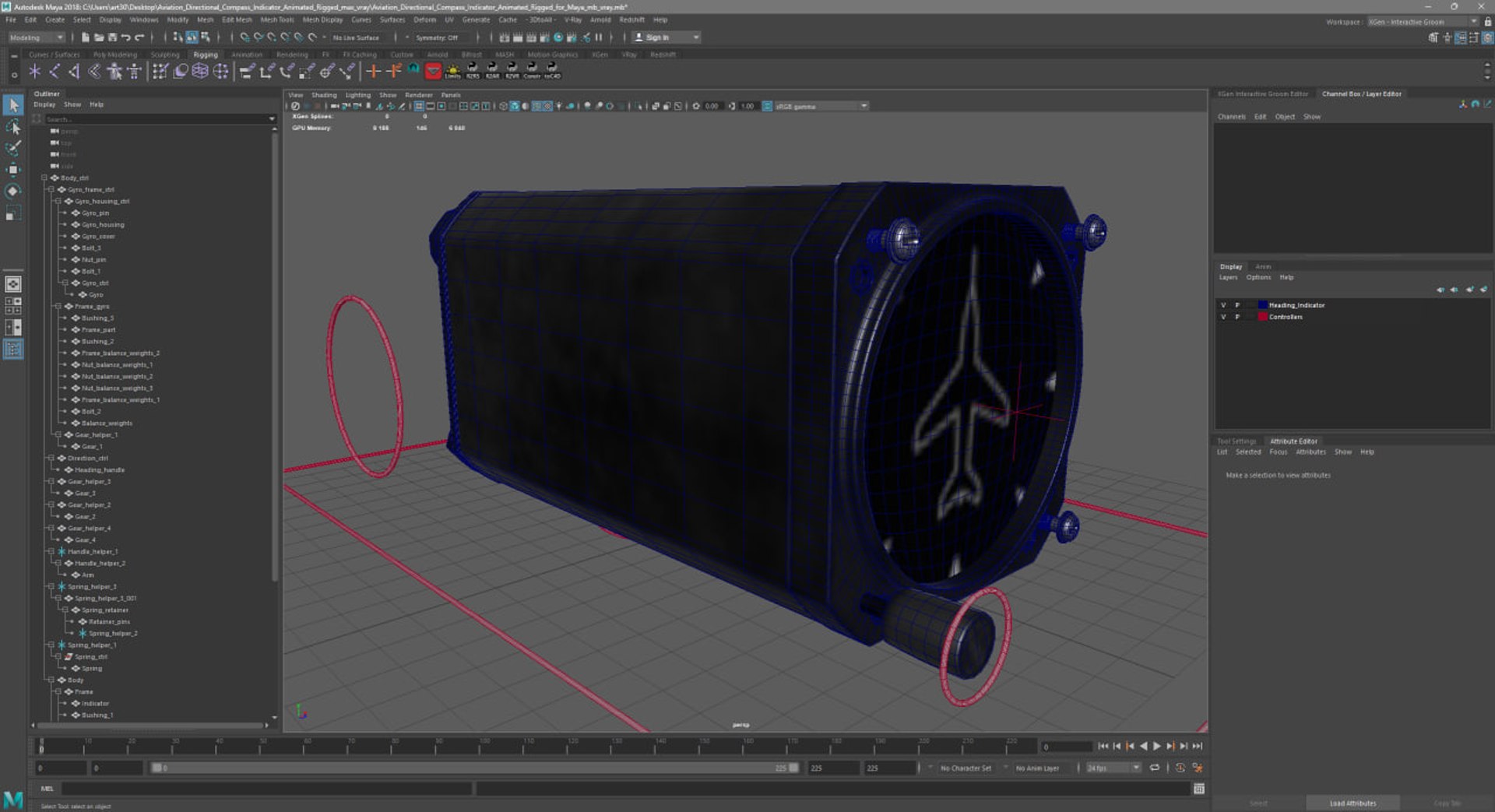Click the Create Lattice shelf icon
Image resolution: width=1495 pixels, height=812 pixels.
[x=200, y=72]
